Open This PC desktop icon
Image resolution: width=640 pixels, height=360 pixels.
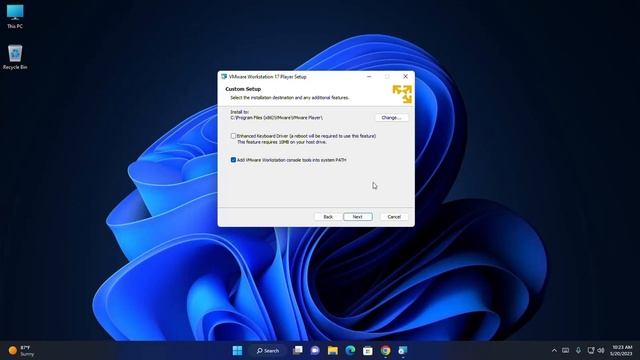pos(15,17)
